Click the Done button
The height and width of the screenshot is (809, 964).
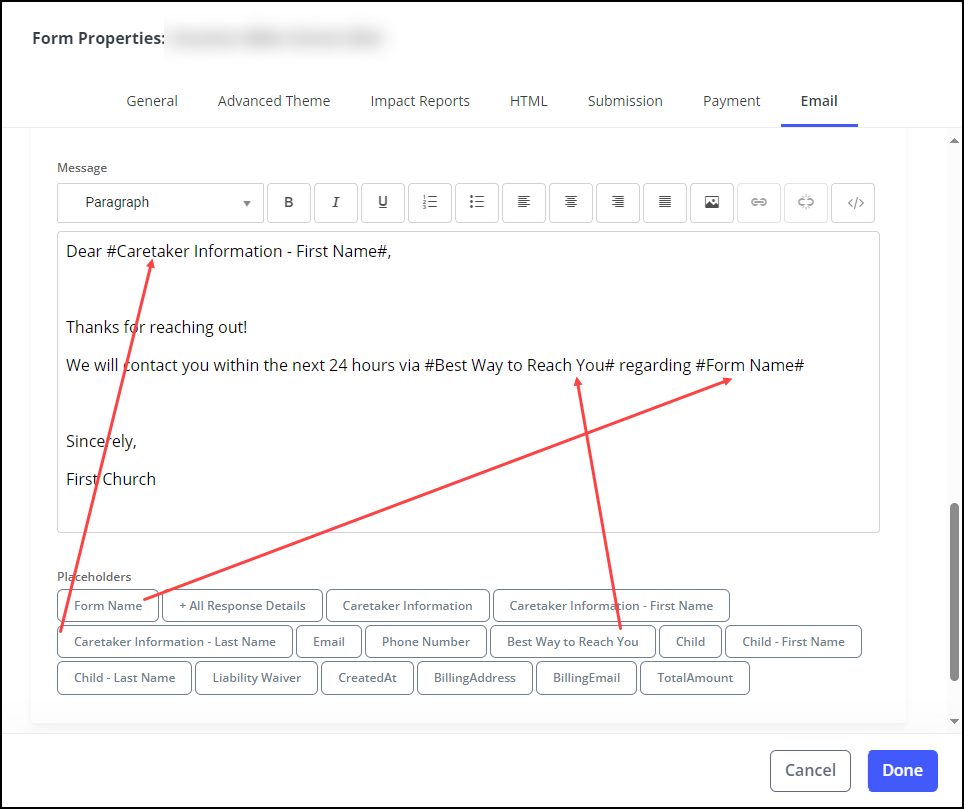click(x=901, y=770)
